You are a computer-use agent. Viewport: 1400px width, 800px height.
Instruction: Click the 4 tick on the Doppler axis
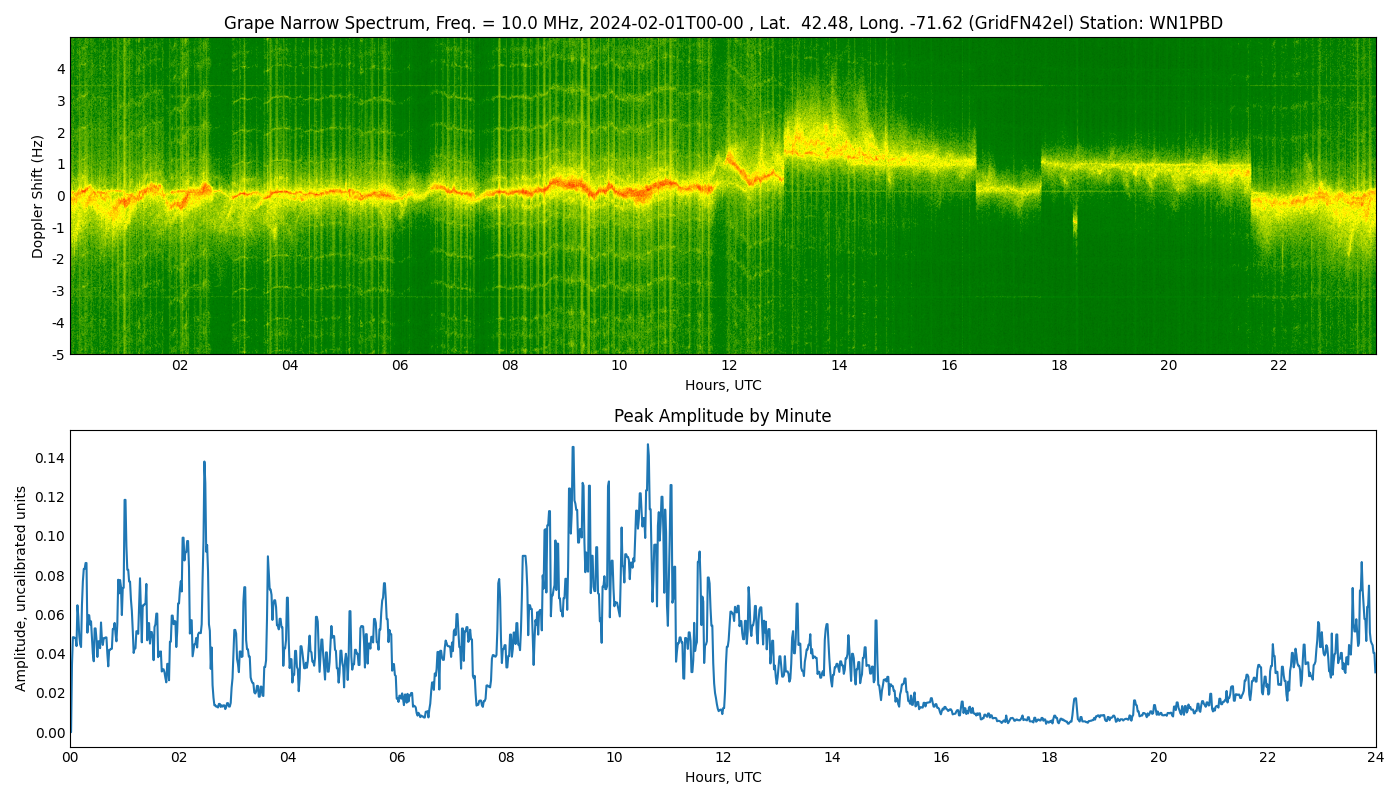[61, 69]
